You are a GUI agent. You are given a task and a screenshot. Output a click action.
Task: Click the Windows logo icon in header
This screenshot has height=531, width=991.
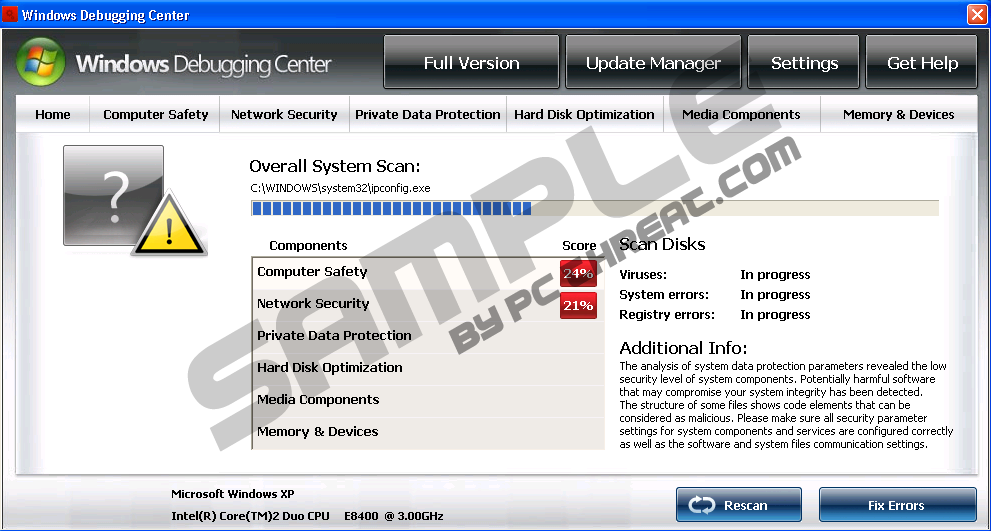coord(41,64)
